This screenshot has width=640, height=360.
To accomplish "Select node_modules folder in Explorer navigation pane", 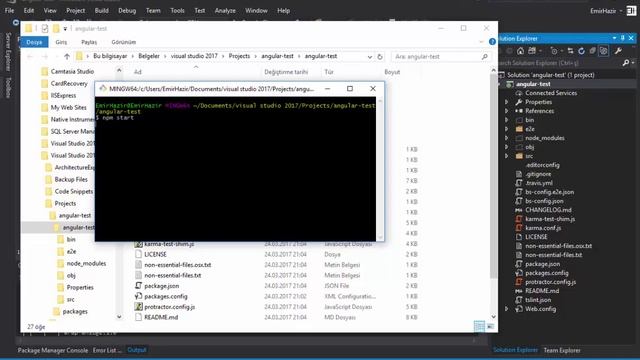I will point(86,264).
